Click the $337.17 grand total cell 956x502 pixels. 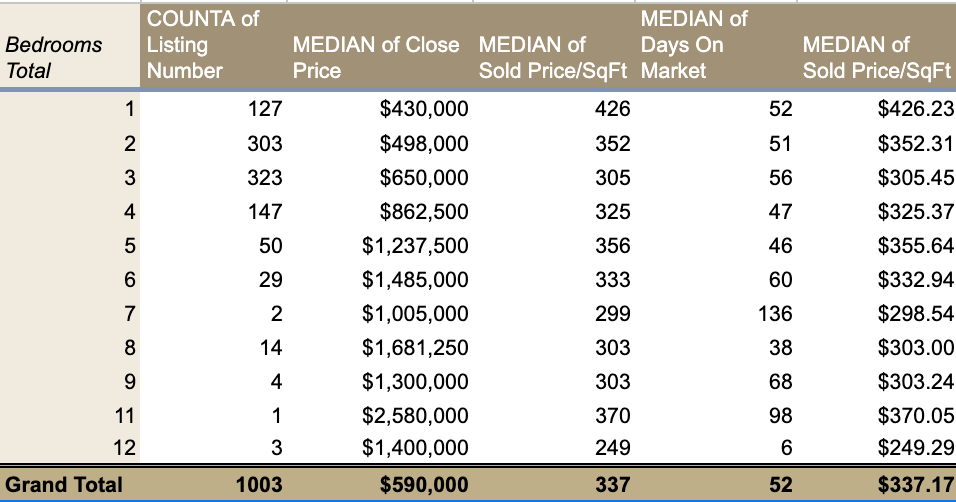click(x=915, y=485)
